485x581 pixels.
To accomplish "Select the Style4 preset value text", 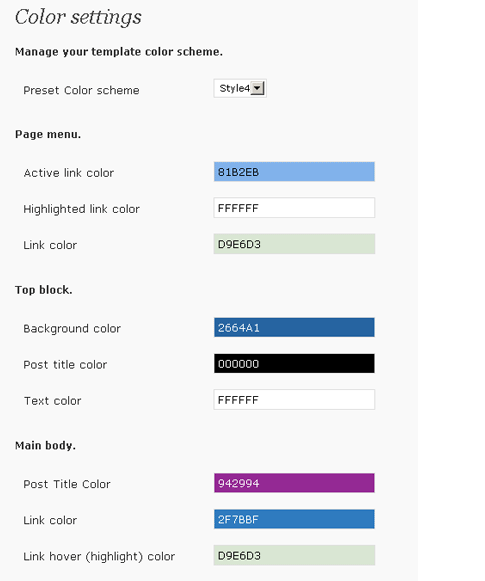I will point(235,89).
